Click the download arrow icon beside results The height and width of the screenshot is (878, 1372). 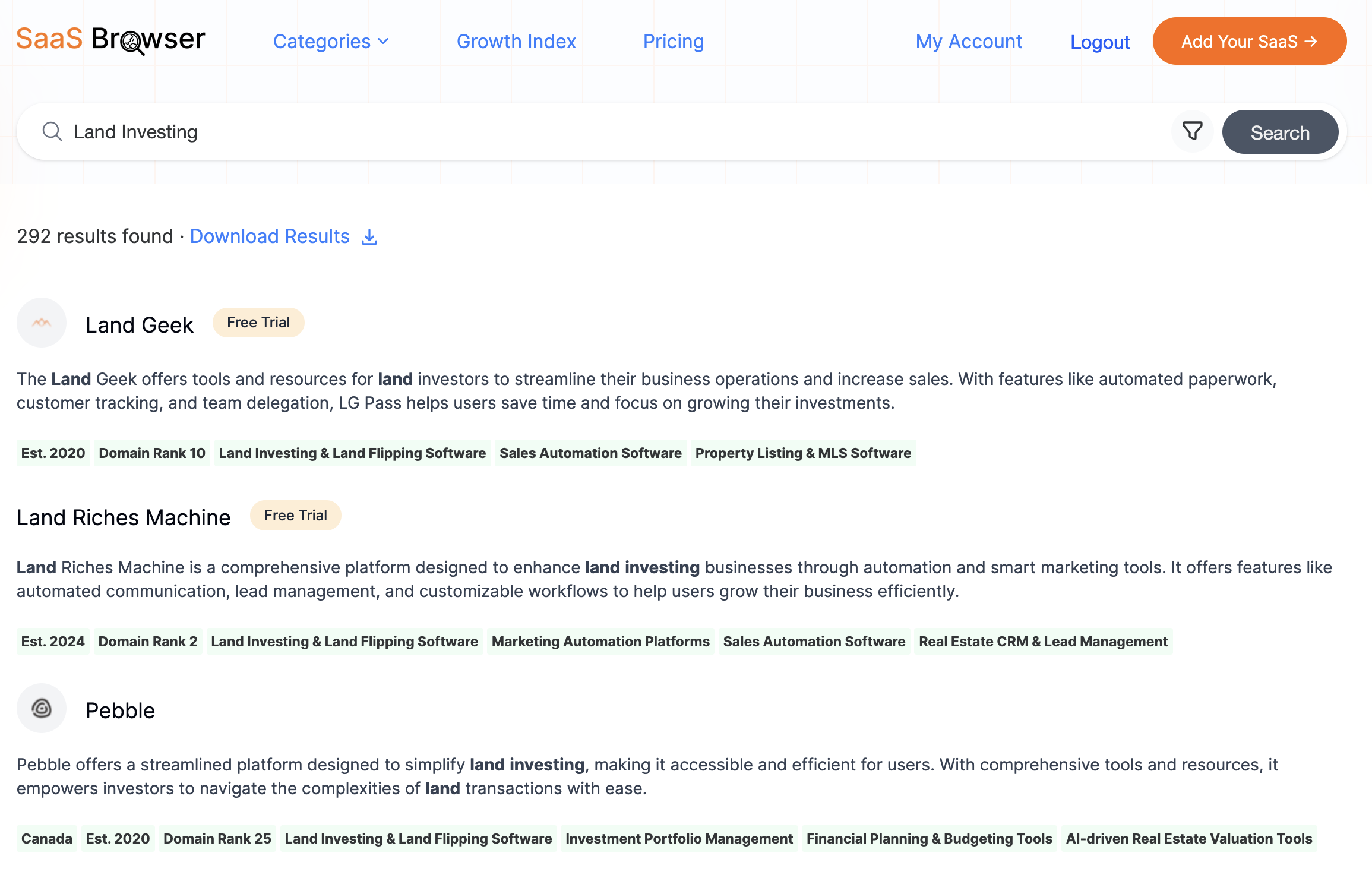pyautogui.click(x=369, y=237)
